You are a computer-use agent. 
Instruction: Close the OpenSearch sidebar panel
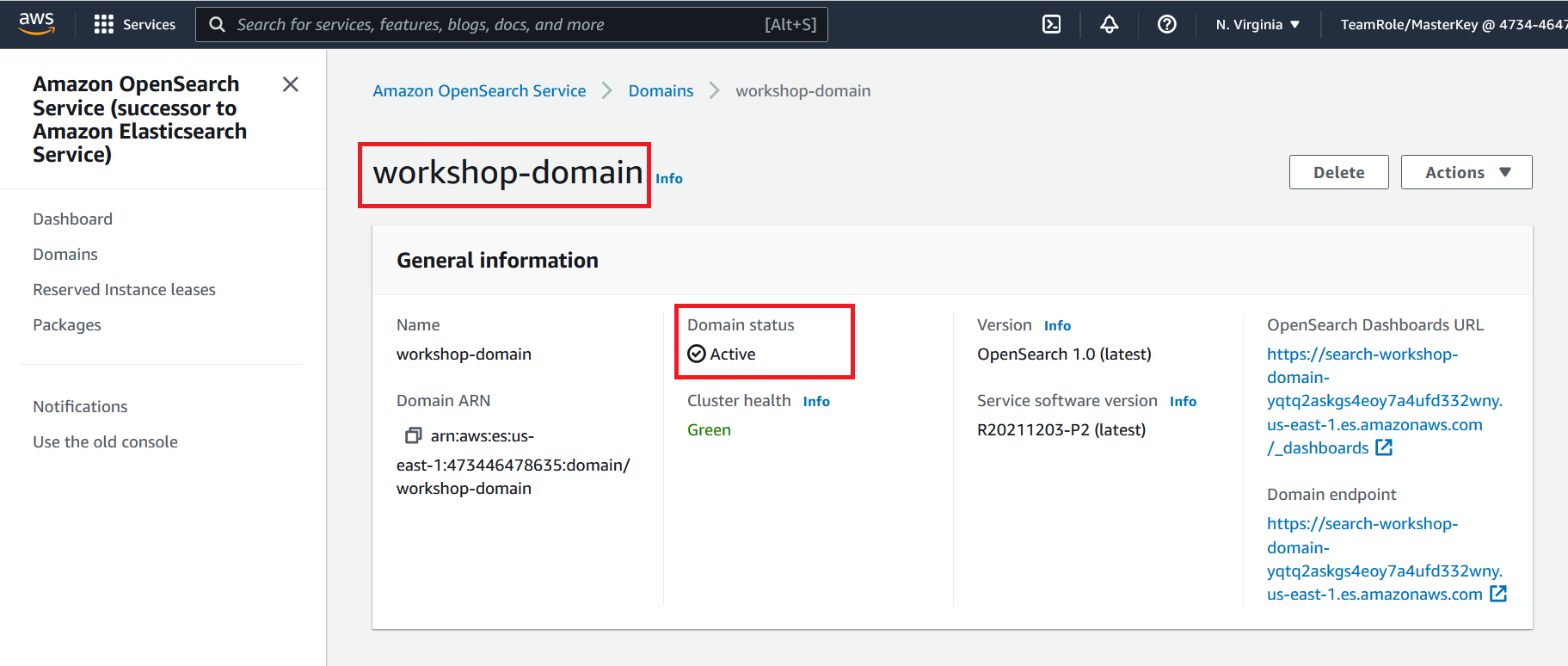click(x=291, y=84)
